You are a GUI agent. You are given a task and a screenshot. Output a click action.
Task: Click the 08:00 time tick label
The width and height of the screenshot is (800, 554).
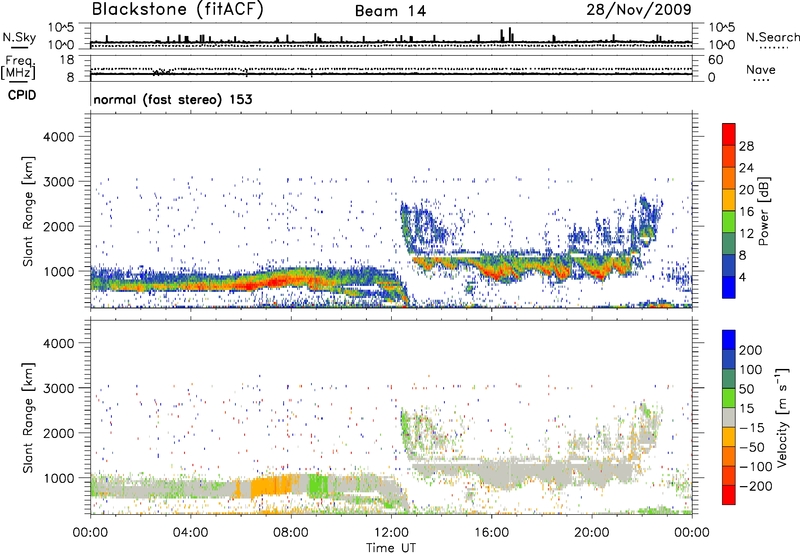point(291,533)
